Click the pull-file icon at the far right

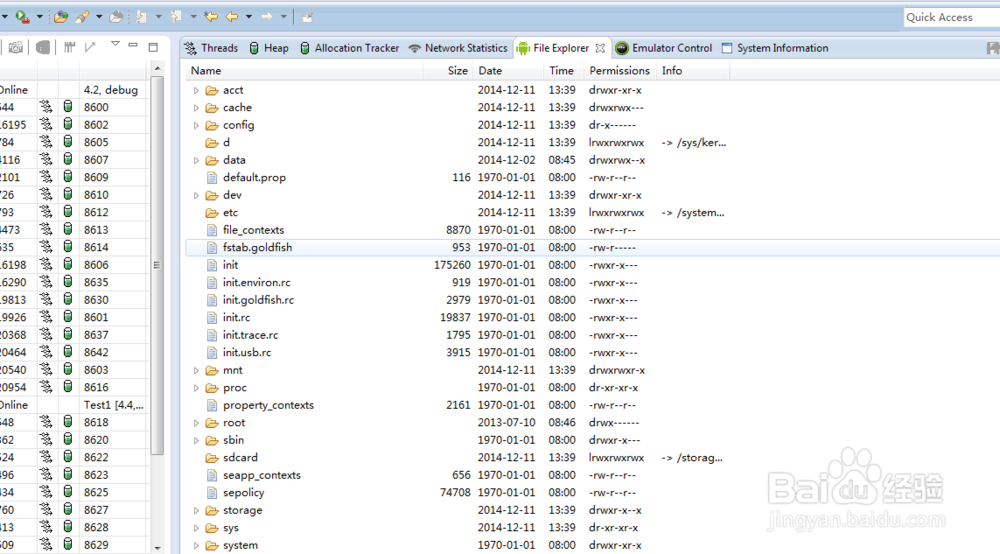click(993, 48)
